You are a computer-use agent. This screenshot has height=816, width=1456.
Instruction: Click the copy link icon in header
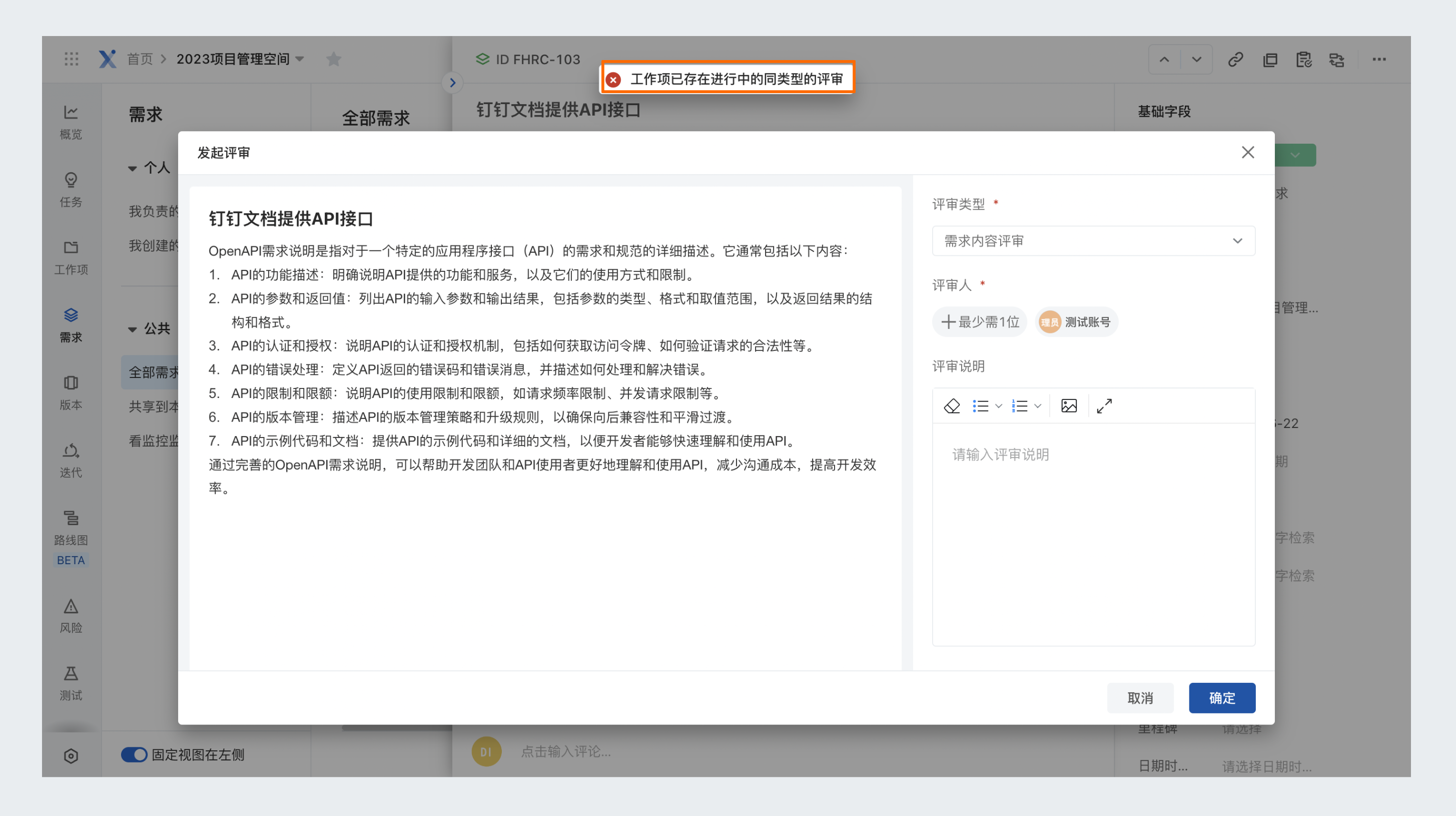[x=1235, y=60]
